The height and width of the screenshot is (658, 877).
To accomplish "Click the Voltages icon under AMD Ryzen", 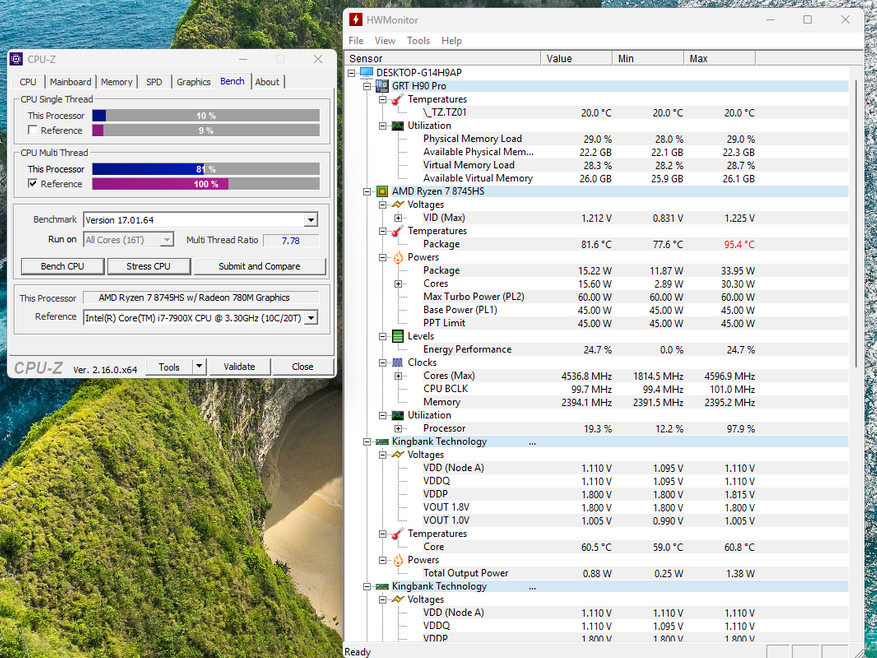I will click(x=397, y=205).
